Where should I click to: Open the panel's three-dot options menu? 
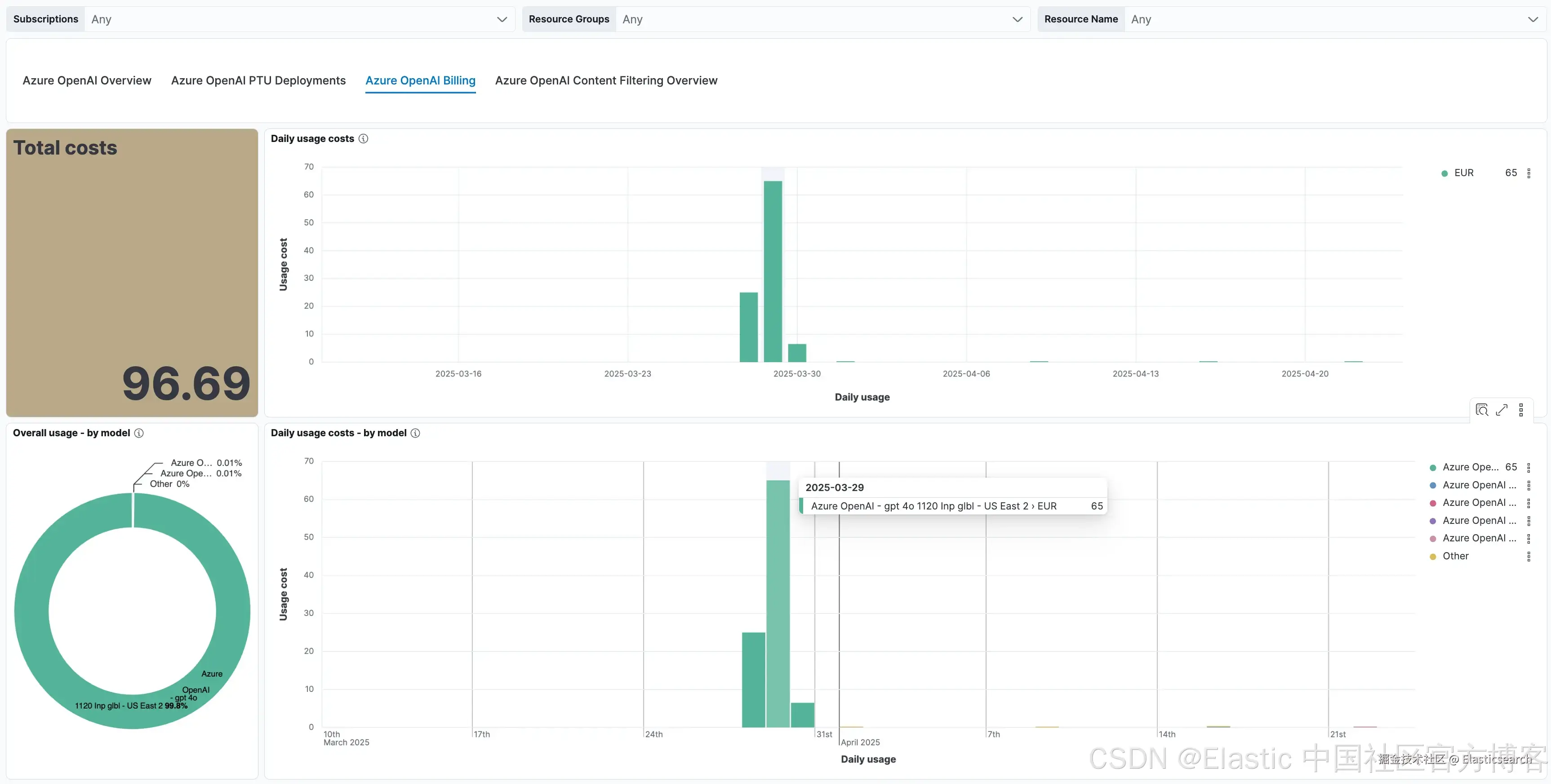[1521, 410]
